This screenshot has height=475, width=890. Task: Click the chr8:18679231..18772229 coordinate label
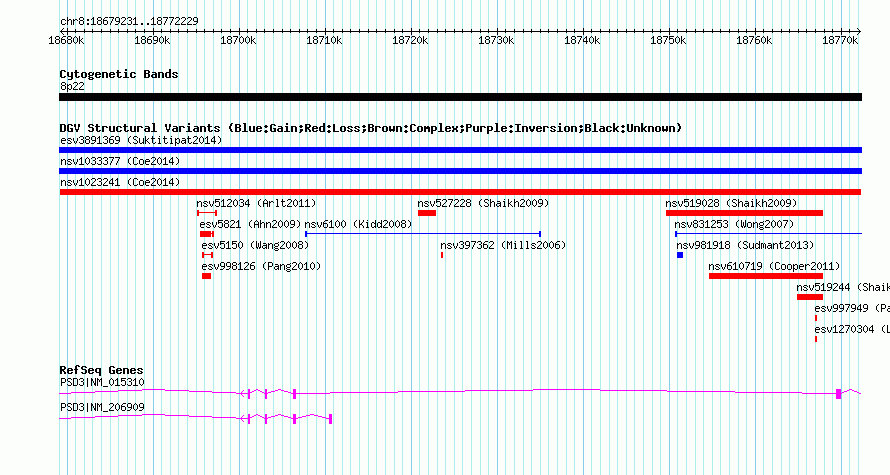pos(129,21)
